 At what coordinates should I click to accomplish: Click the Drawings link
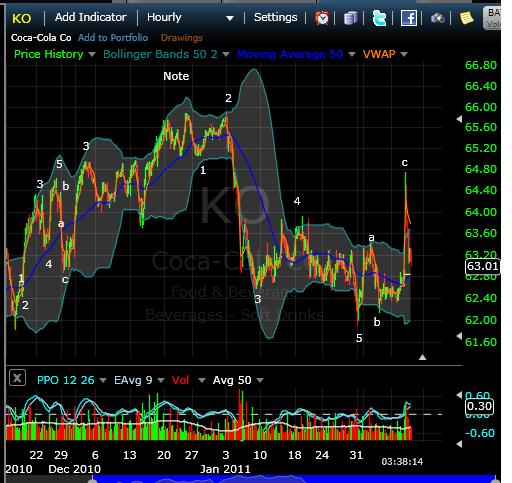pyautogui.click(x=182, y=38)
